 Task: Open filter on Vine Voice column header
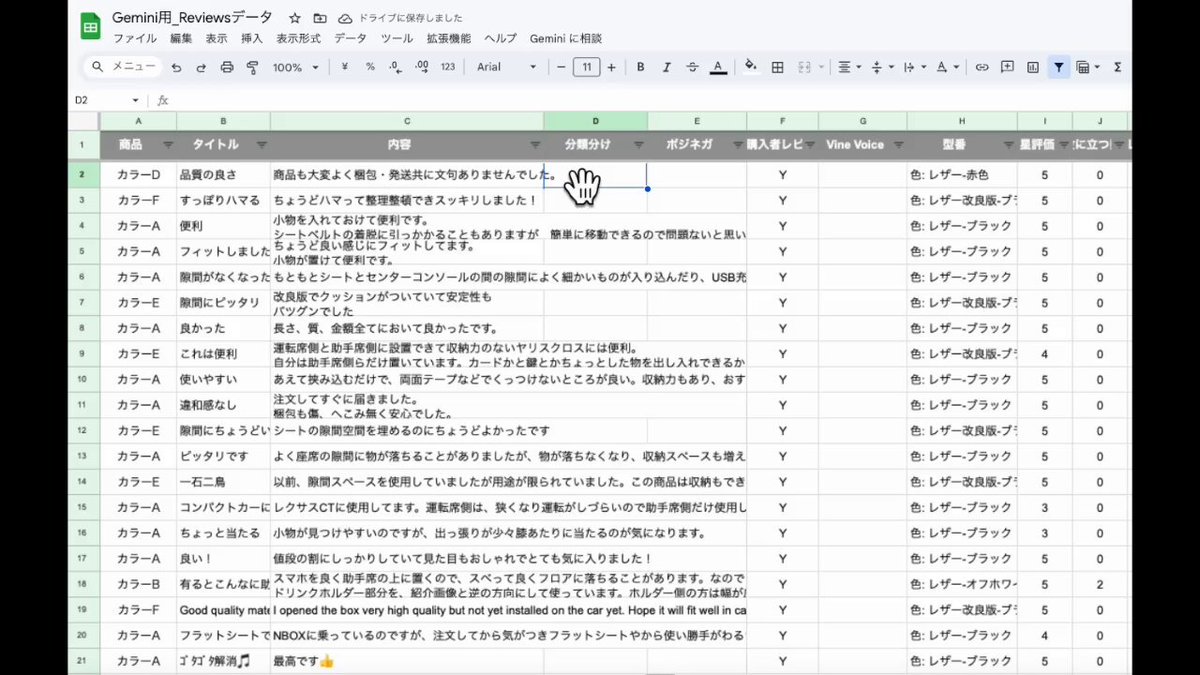click(897, 145)
